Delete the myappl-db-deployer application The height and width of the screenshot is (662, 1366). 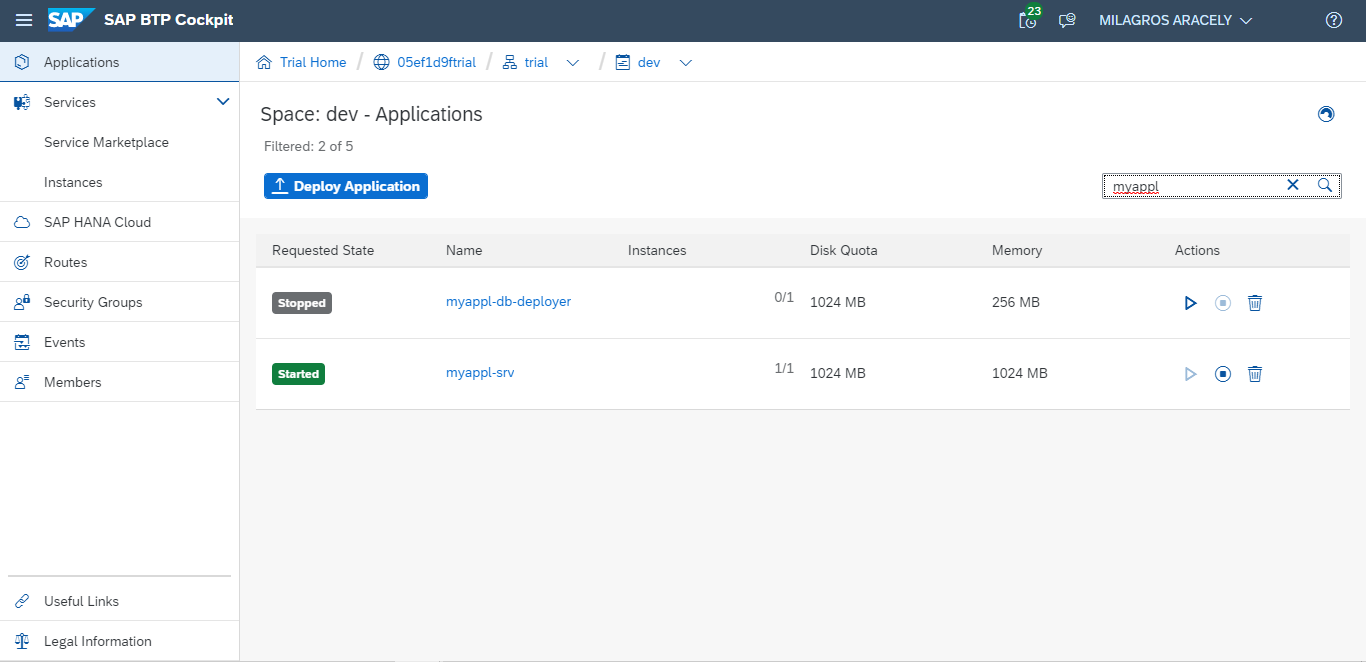point(1255,303)
